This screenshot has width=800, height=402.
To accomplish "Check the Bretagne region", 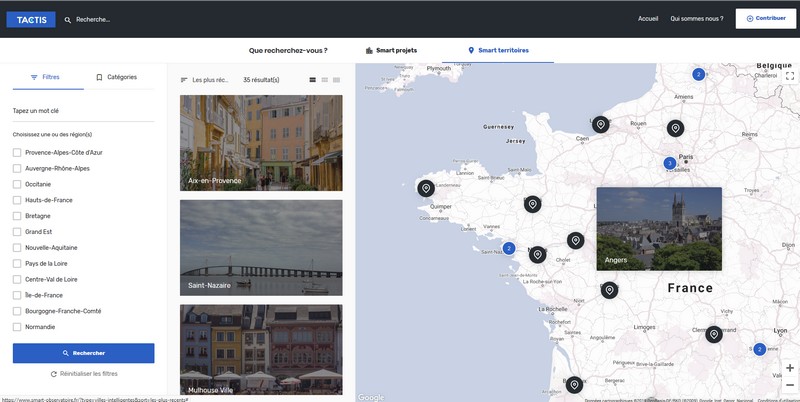I will [x=17, y=216].
